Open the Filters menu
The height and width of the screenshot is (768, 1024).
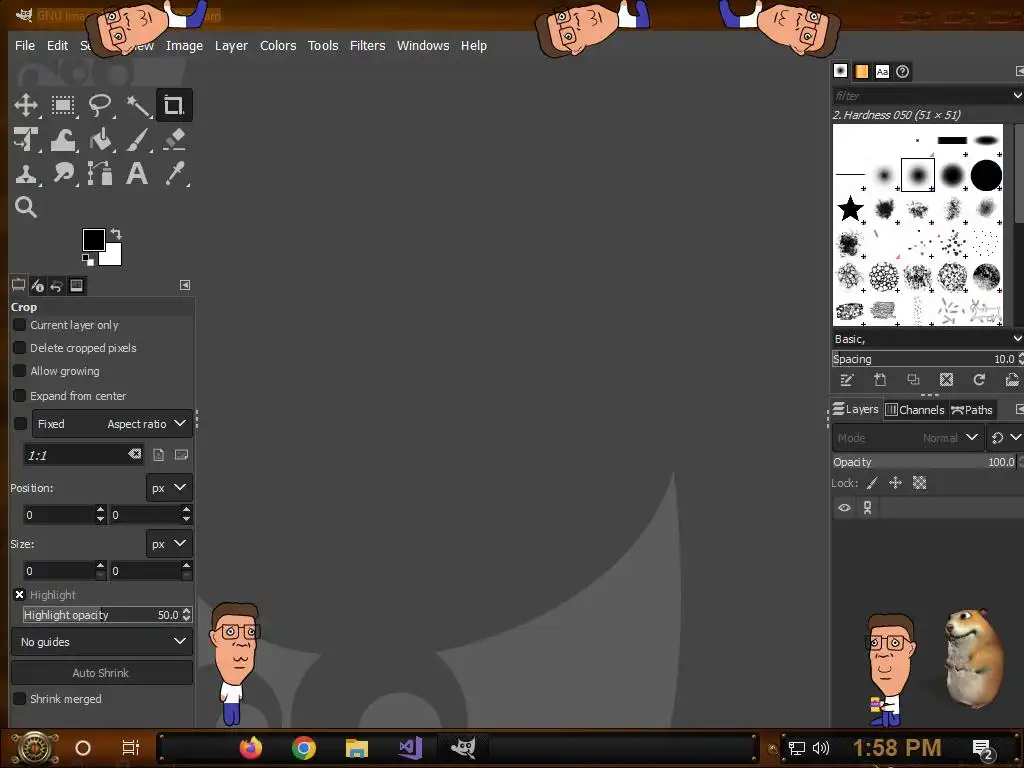(367, 45)
